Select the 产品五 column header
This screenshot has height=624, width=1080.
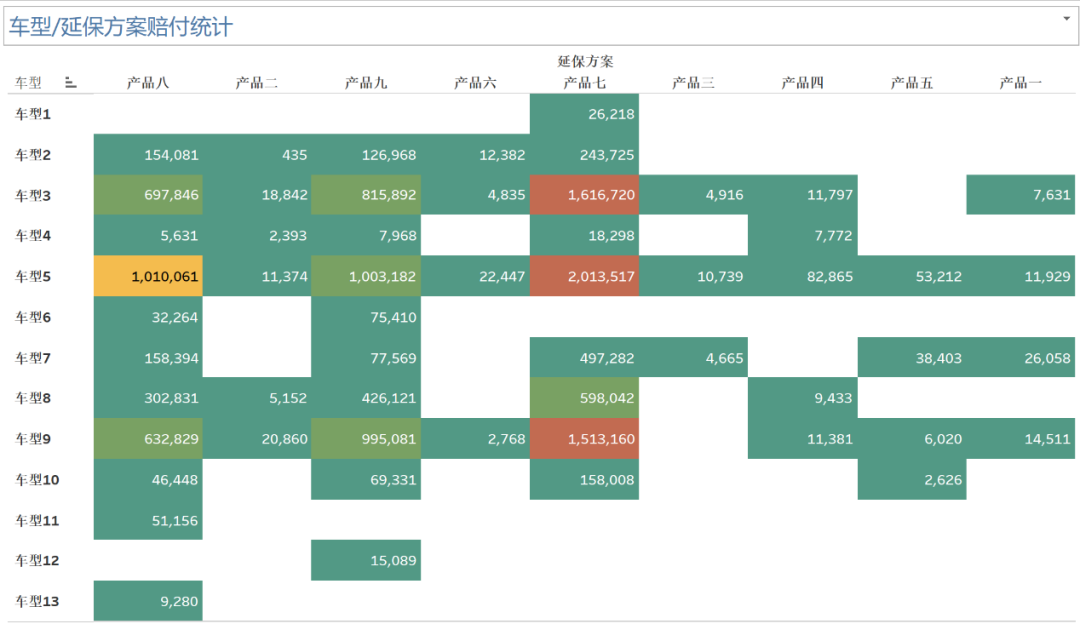pos(911,83)
